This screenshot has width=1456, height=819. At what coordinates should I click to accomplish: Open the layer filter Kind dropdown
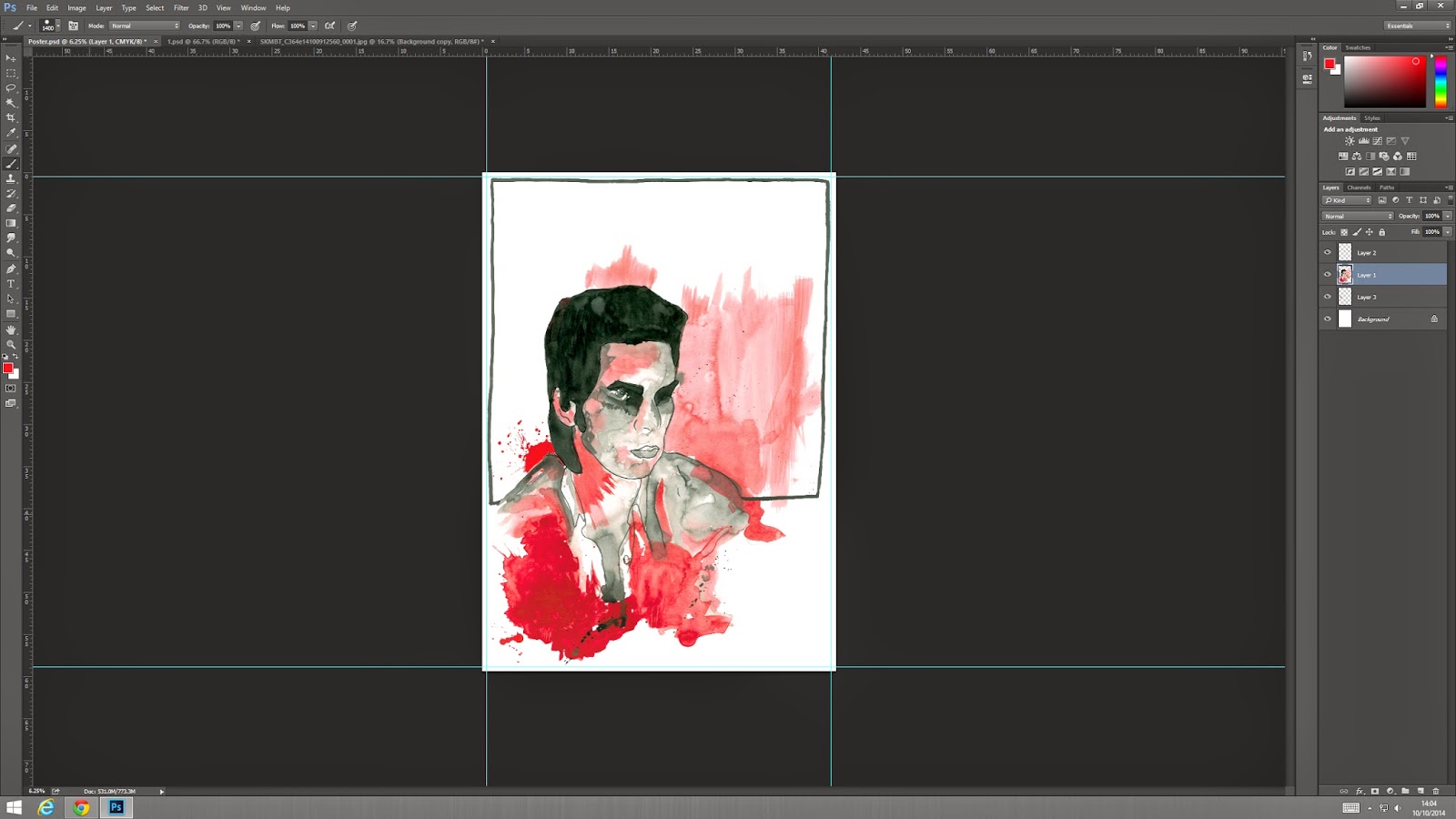click(1348, 200)
